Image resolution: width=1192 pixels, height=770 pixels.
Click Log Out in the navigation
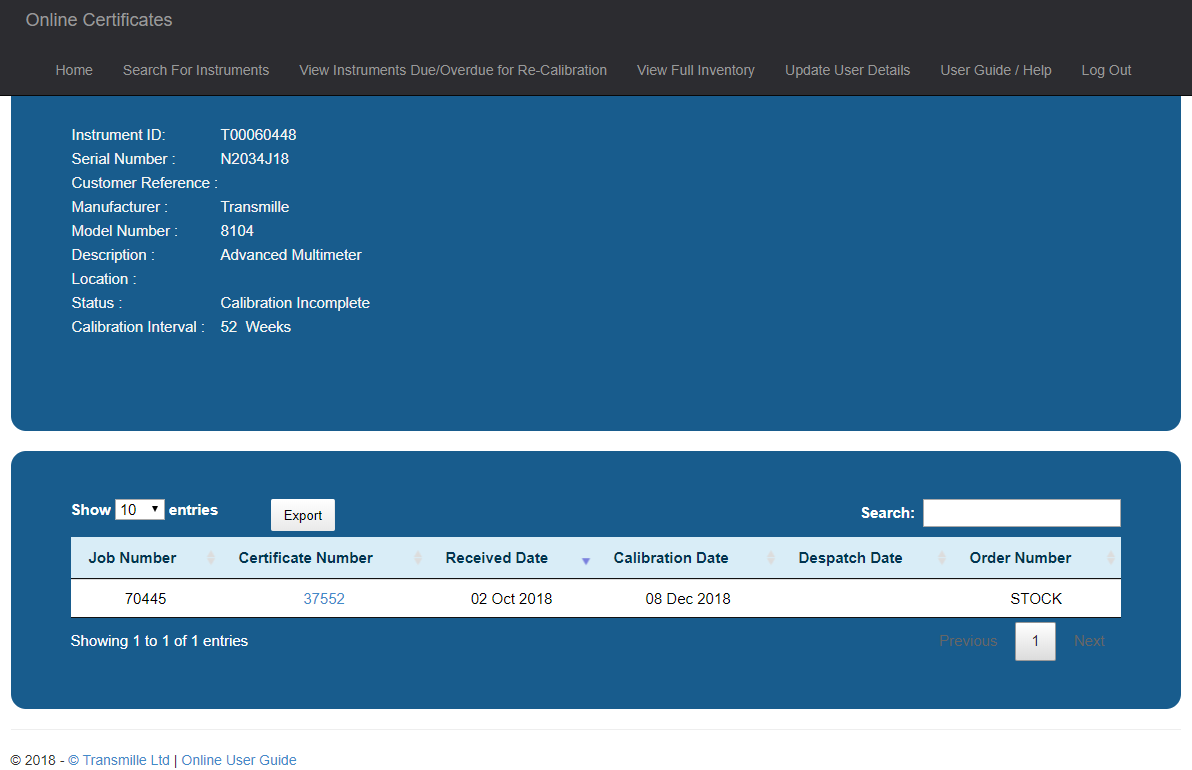pyautogui.click(x=1106, y=70)
